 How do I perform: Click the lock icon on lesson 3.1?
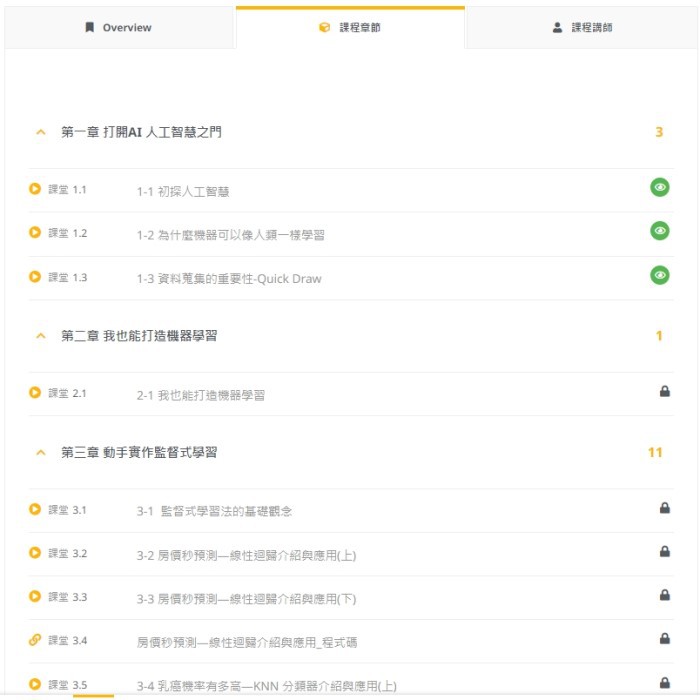(x=664, y=508)
